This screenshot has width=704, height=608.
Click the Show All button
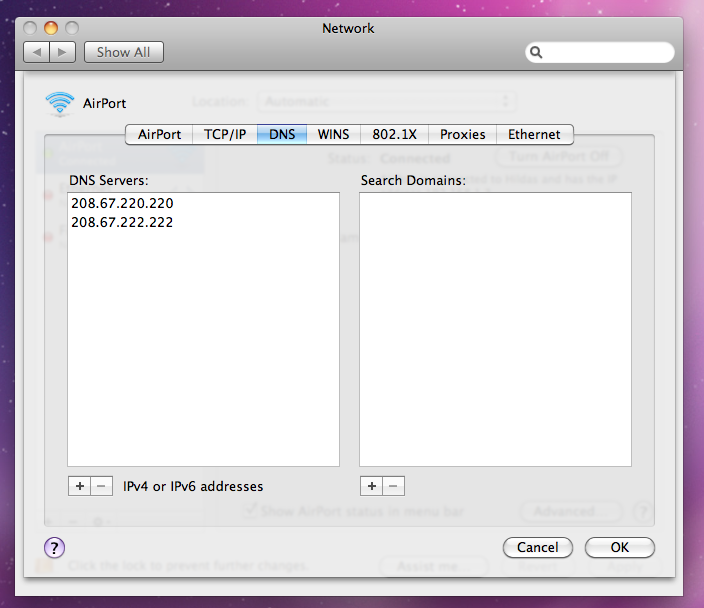click(123, 53)
